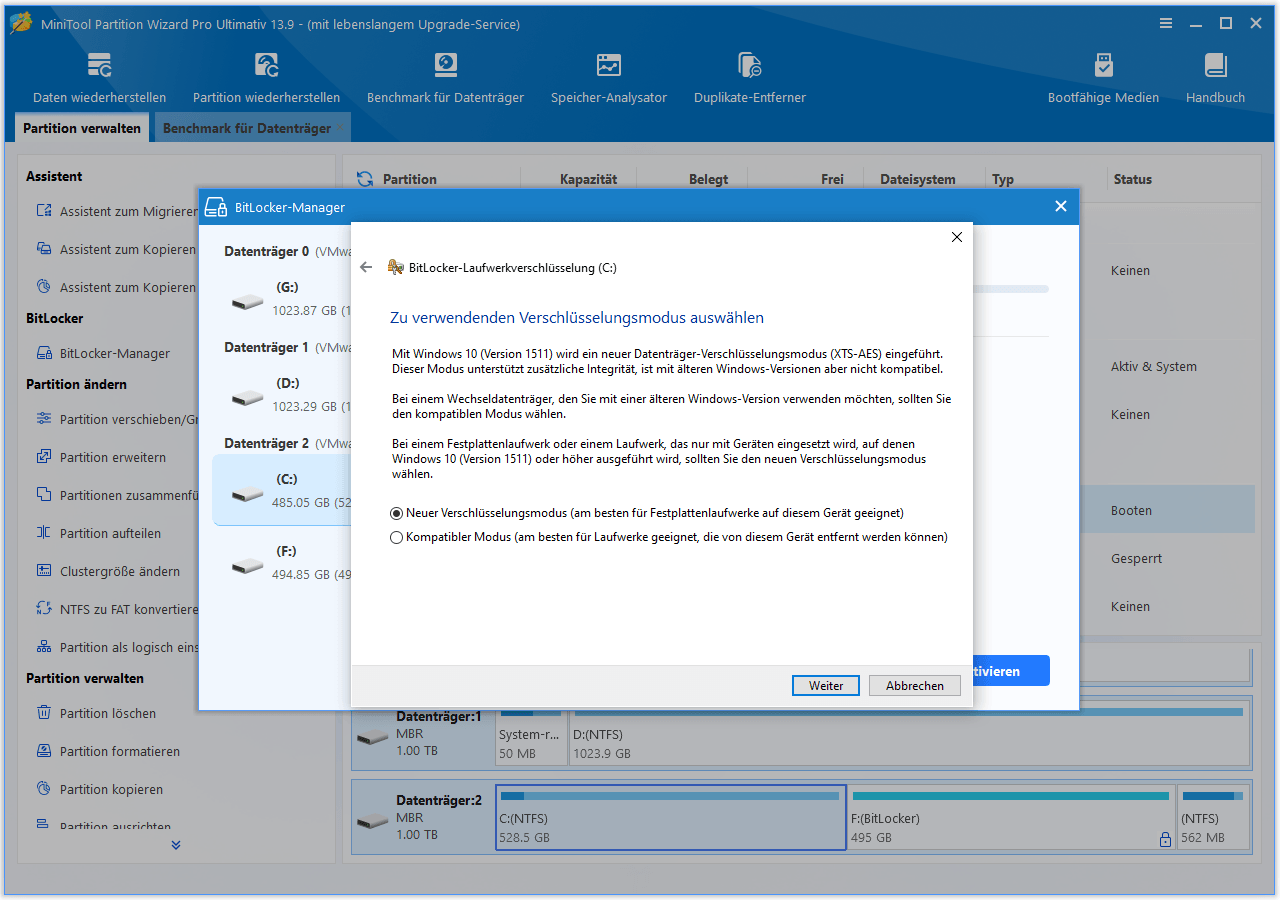Click Datenträger:2 disk icon in disk map
1280x900 pixels.
(372, 821)
